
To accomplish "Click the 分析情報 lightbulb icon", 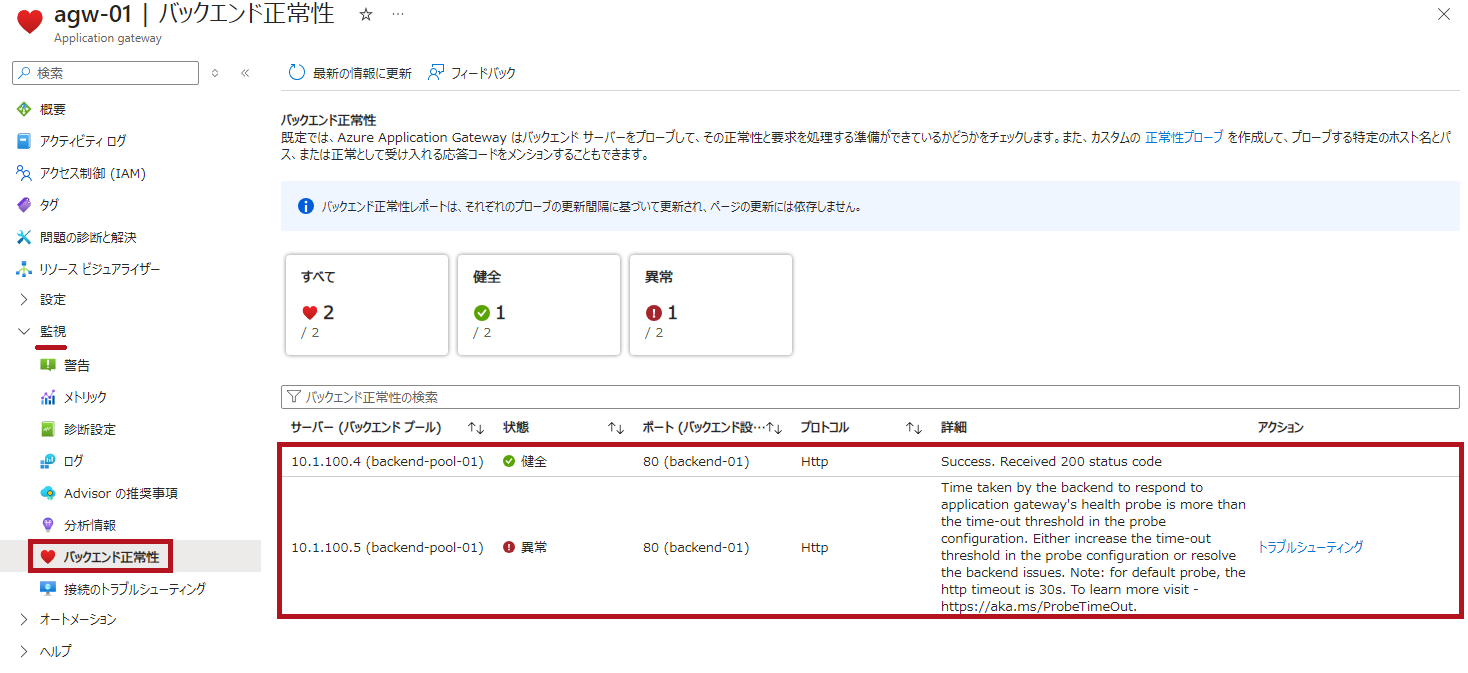I will (48, 525).
